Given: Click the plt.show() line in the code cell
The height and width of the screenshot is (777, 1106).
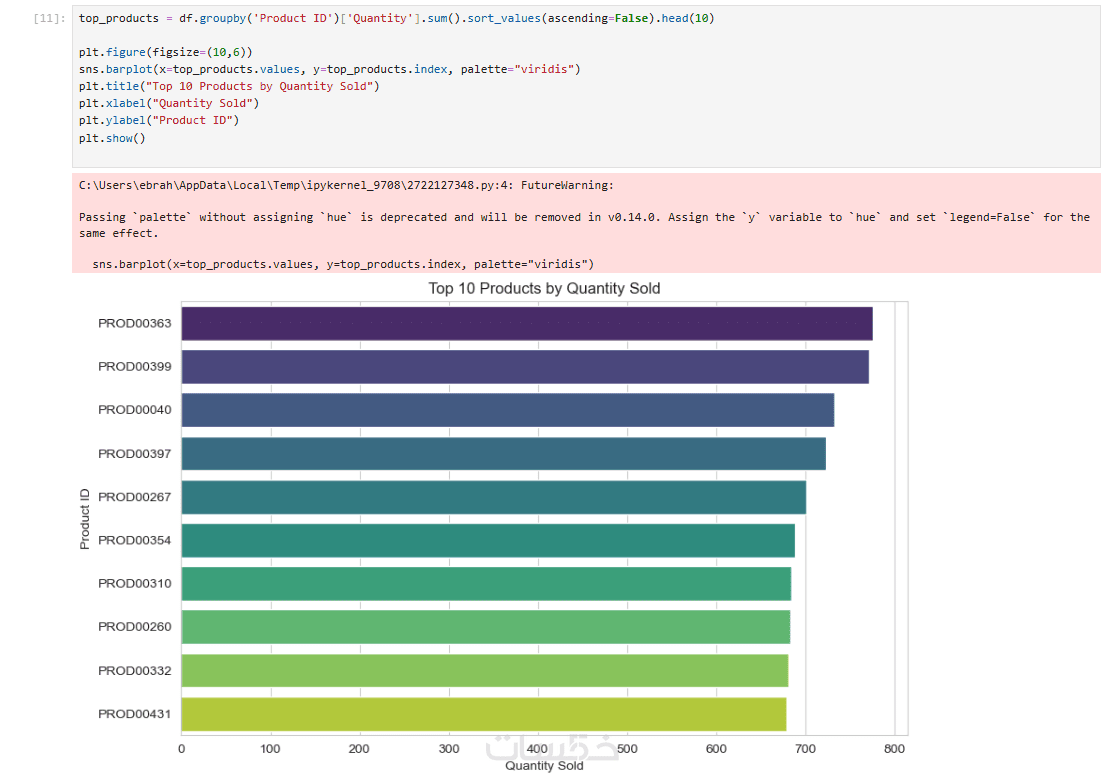Looking at the screenshot, I should click(x=112, y=137).
